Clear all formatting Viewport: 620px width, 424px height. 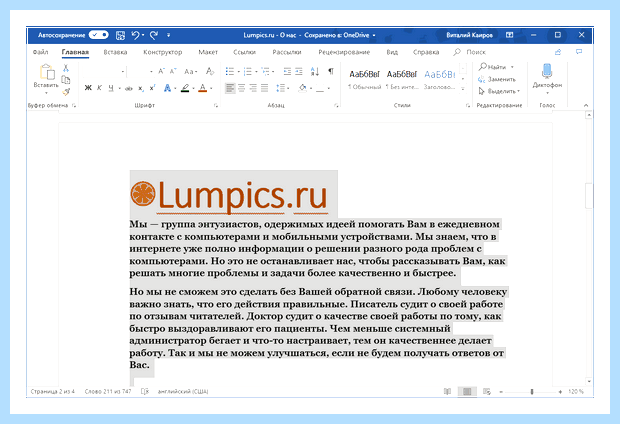pyautogui.click(x=210, y=72)
